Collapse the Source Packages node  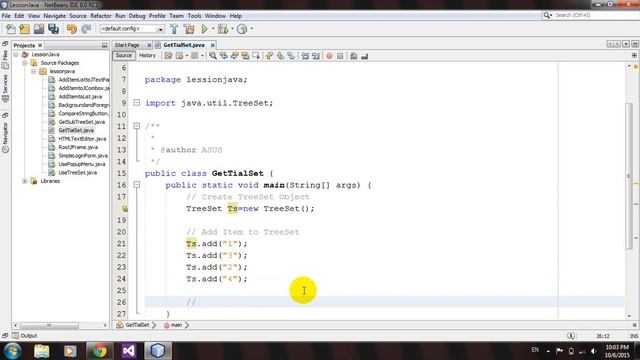coord(25,63)
